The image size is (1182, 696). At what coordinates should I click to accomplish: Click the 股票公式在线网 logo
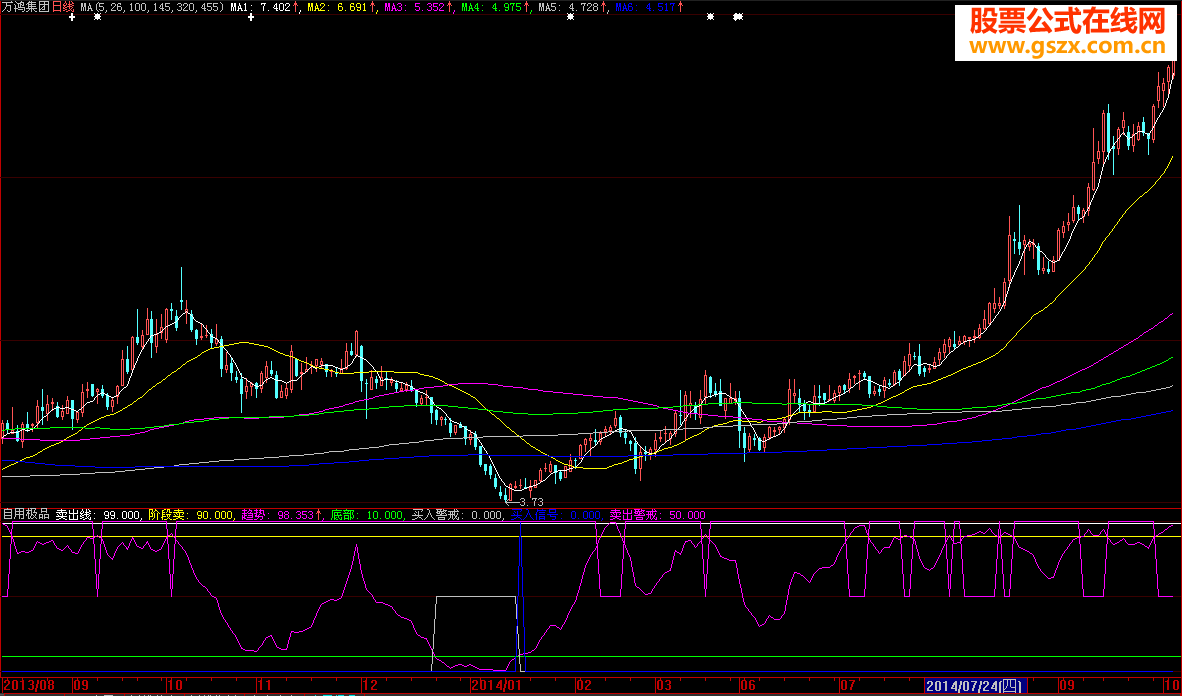point(1064,20)
